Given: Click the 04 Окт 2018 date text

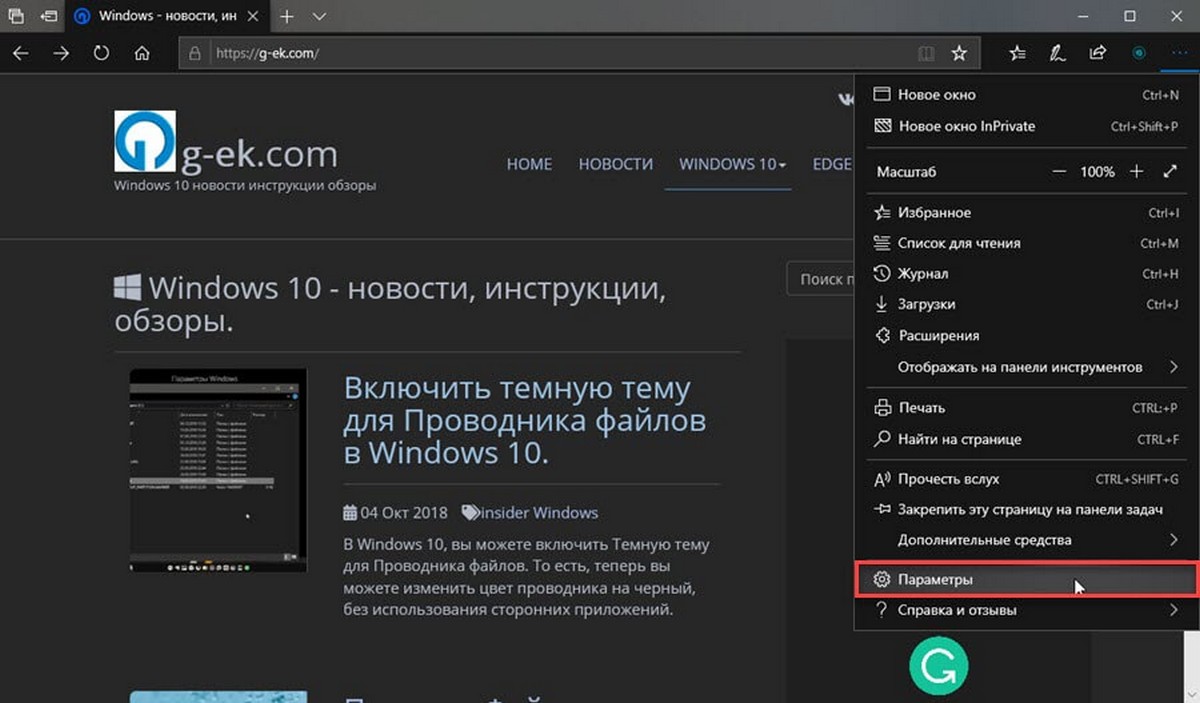Looking at the screenshot, I should (404, 513).
